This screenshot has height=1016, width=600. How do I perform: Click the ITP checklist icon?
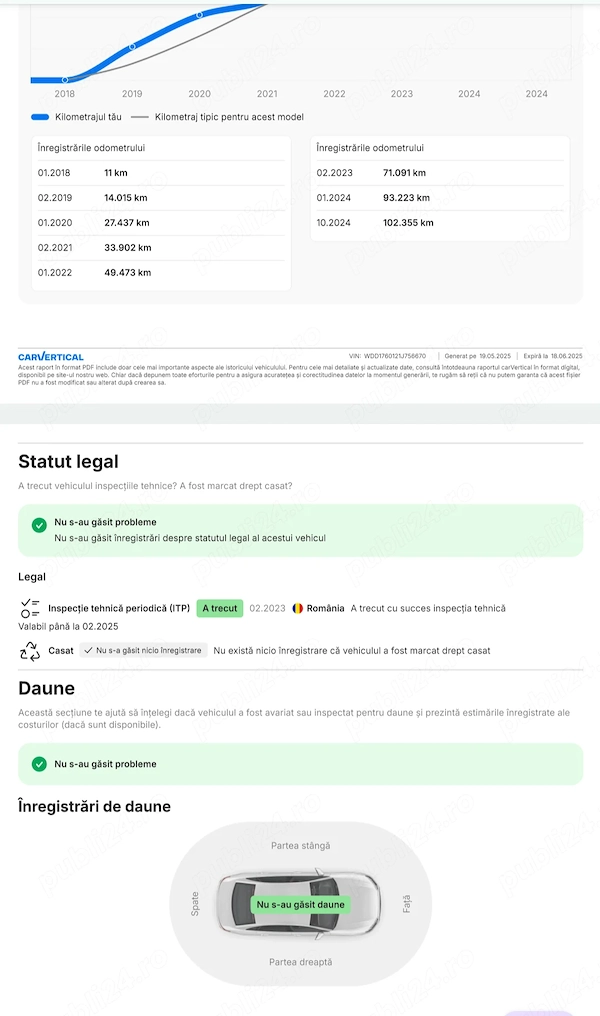click(30, 608)
